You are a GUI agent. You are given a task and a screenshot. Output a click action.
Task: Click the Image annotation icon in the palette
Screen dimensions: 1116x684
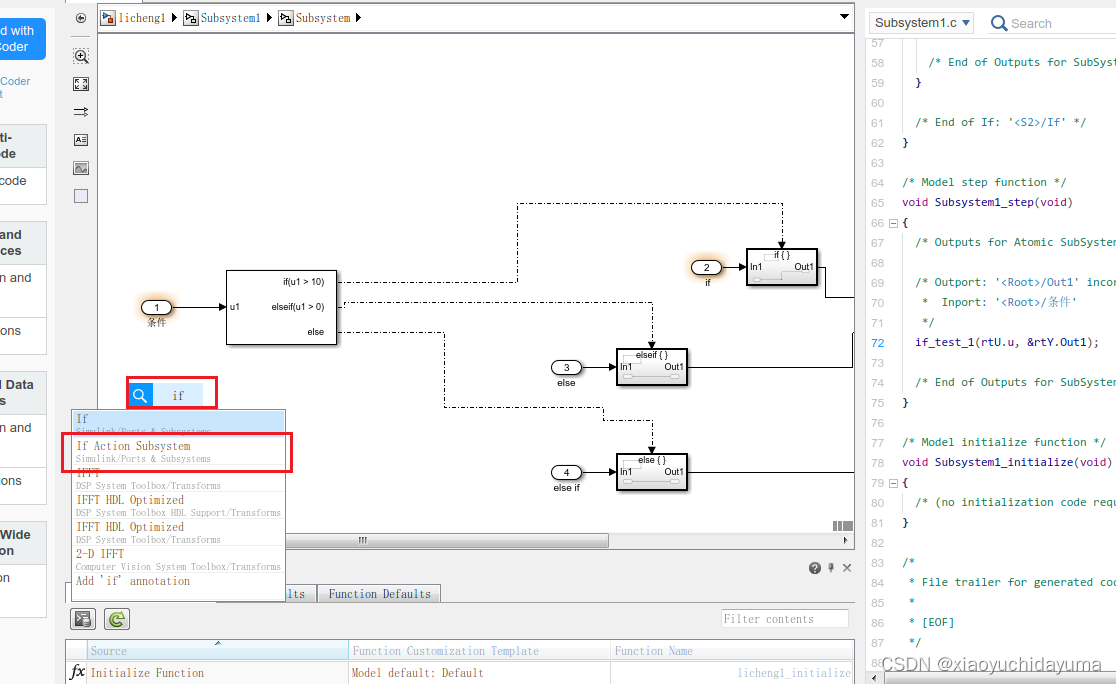pyautogui.click(x=80, y=167)
